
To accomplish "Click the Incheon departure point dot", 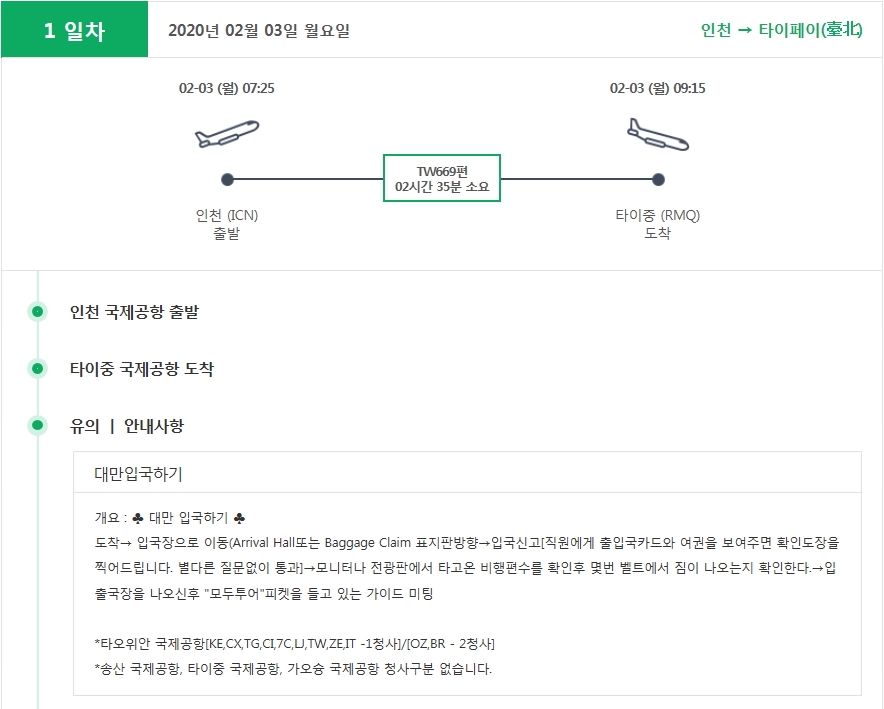I will [227, 180].
